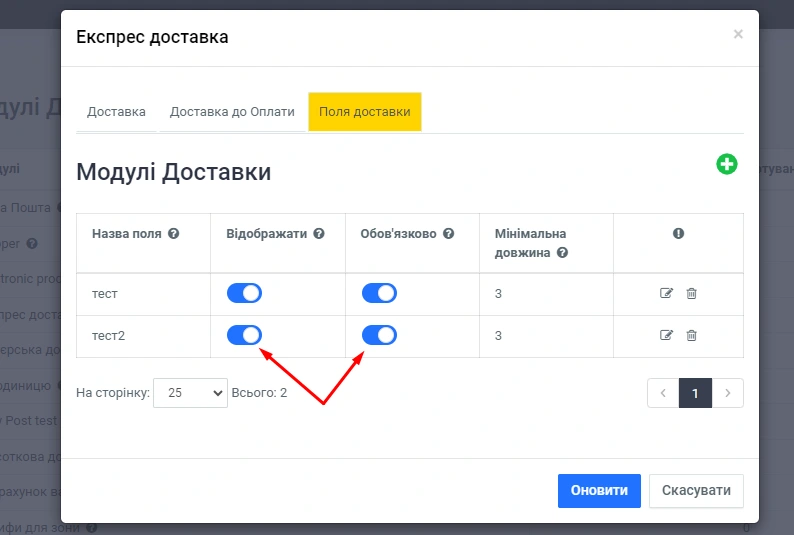Delete the тест row using trash icon
Screen dimensions: 794x535
691,293
